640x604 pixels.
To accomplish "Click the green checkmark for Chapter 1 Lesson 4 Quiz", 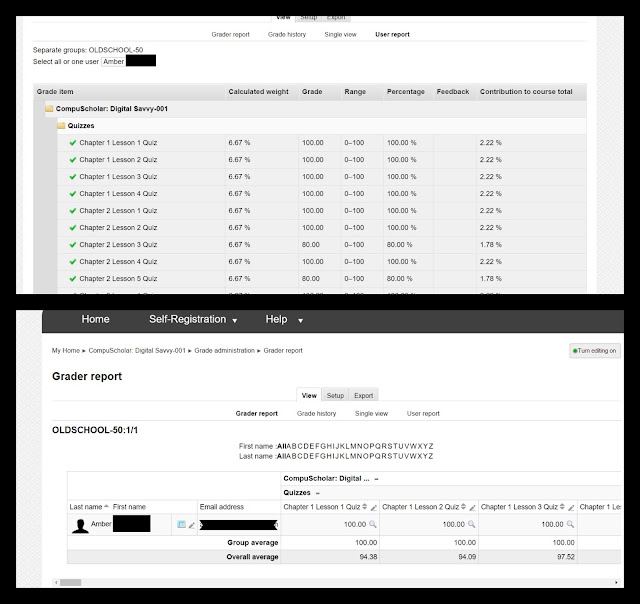I will 73,194.
